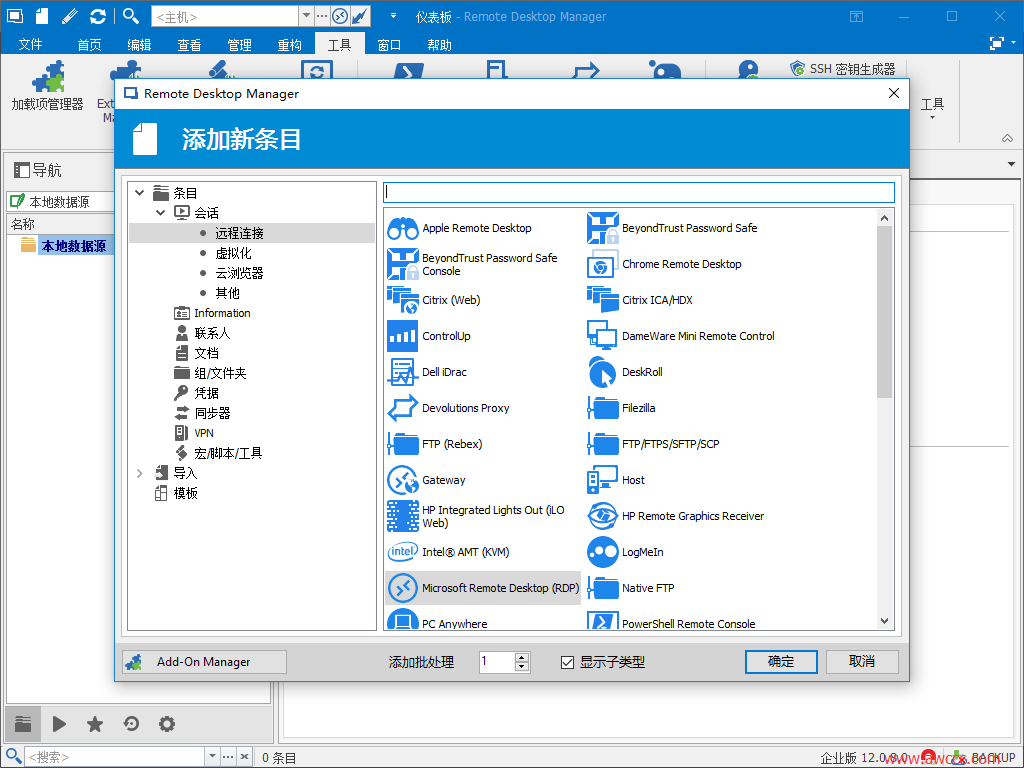Collapse the 会话 tree node
The image size is (1024, 768).
pos(161,212)
